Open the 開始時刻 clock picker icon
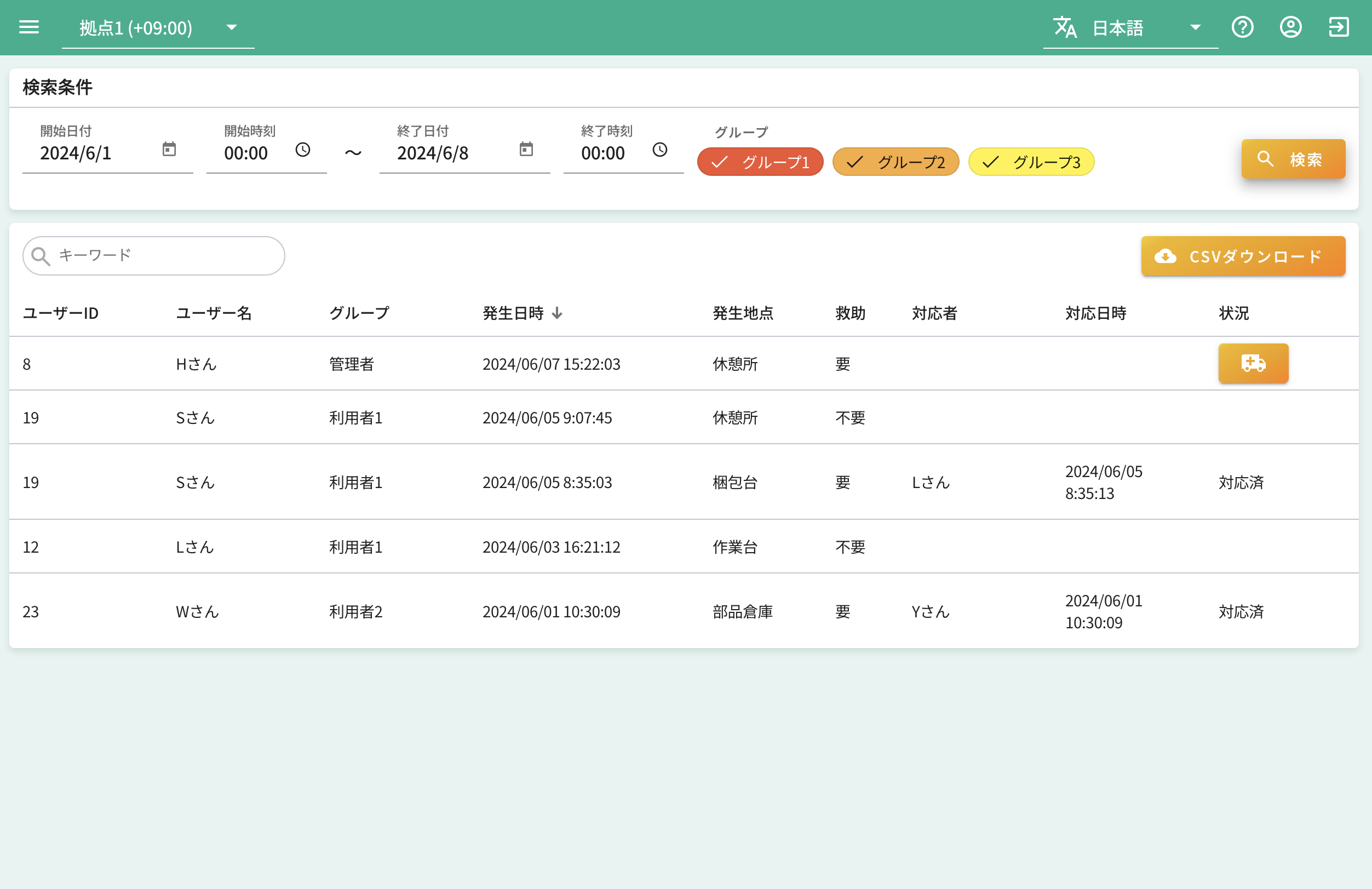 pyautogui.click(x=303, y=151)
